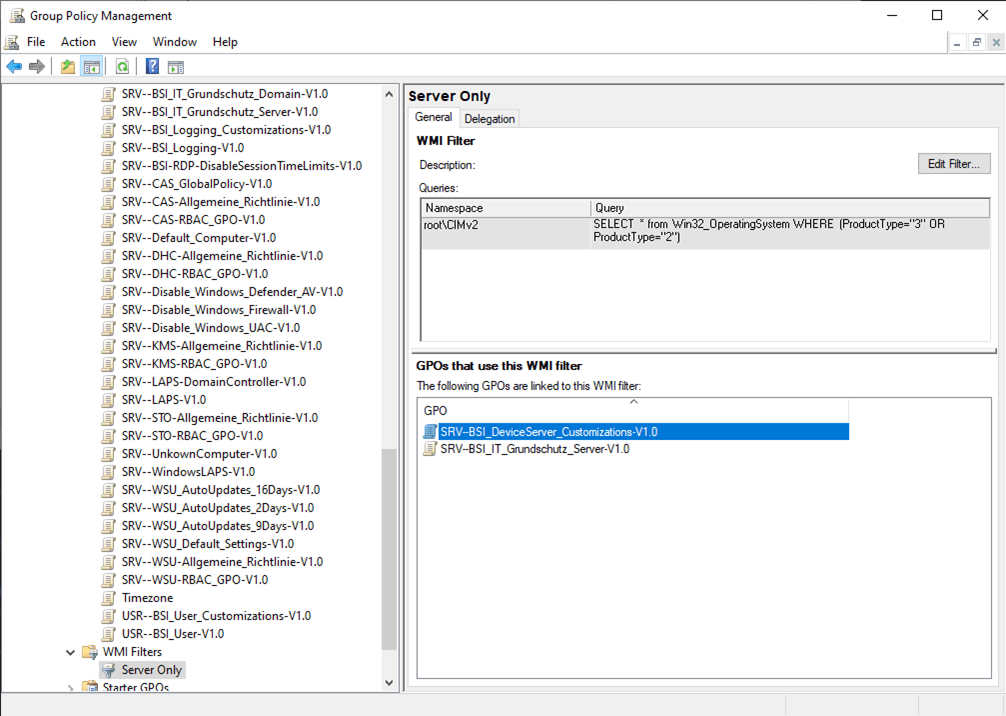Screen dimensions: 1006x716
Task: Open the View menu
Action: pos(124,42)
